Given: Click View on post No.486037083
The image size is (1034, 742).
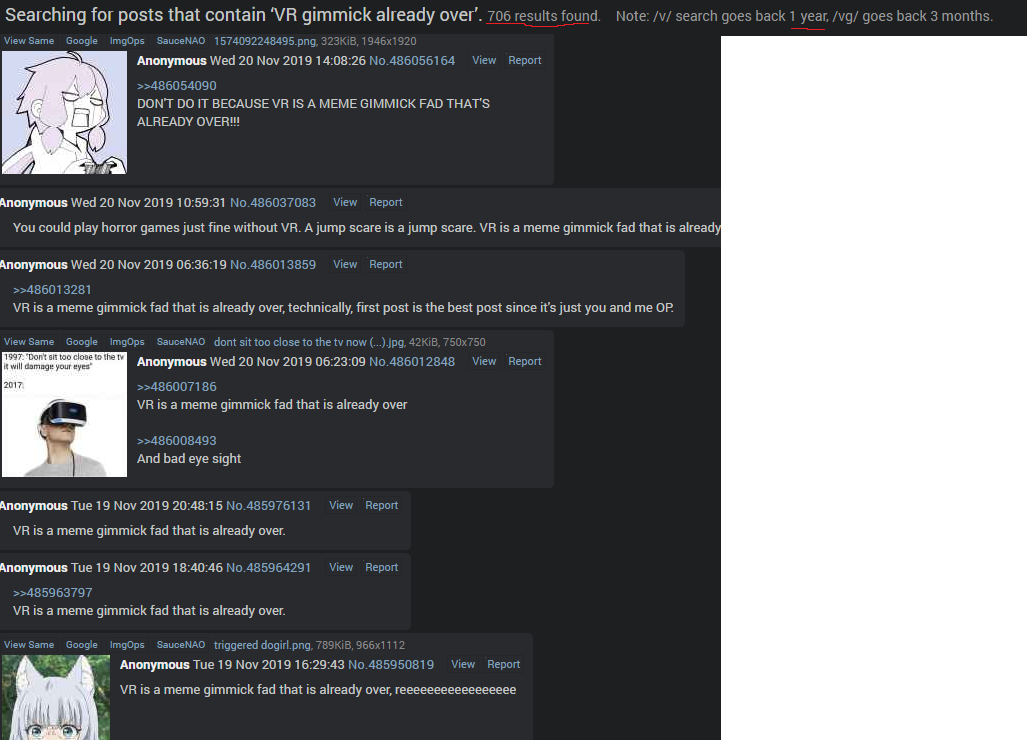Looking at the screenshot, I should 345,202.
